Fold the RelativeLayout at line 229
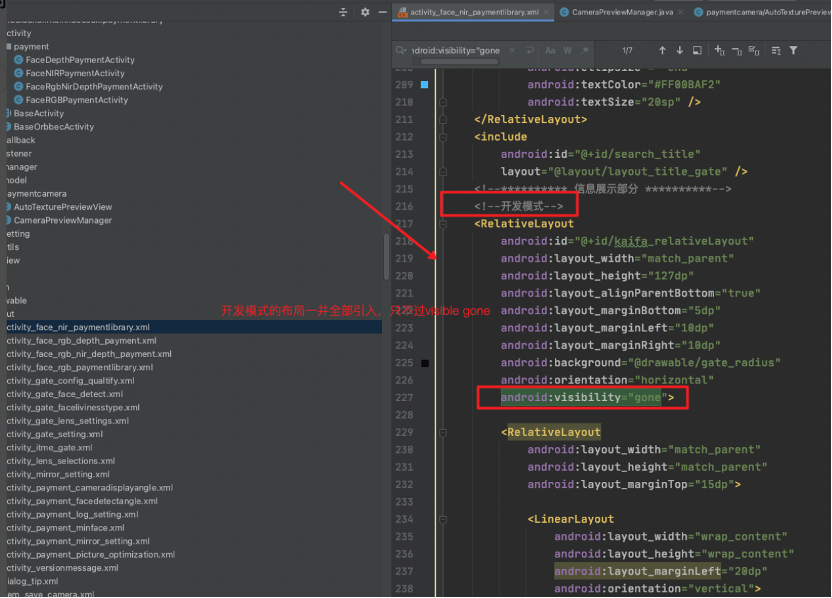 tap(443, 432)
